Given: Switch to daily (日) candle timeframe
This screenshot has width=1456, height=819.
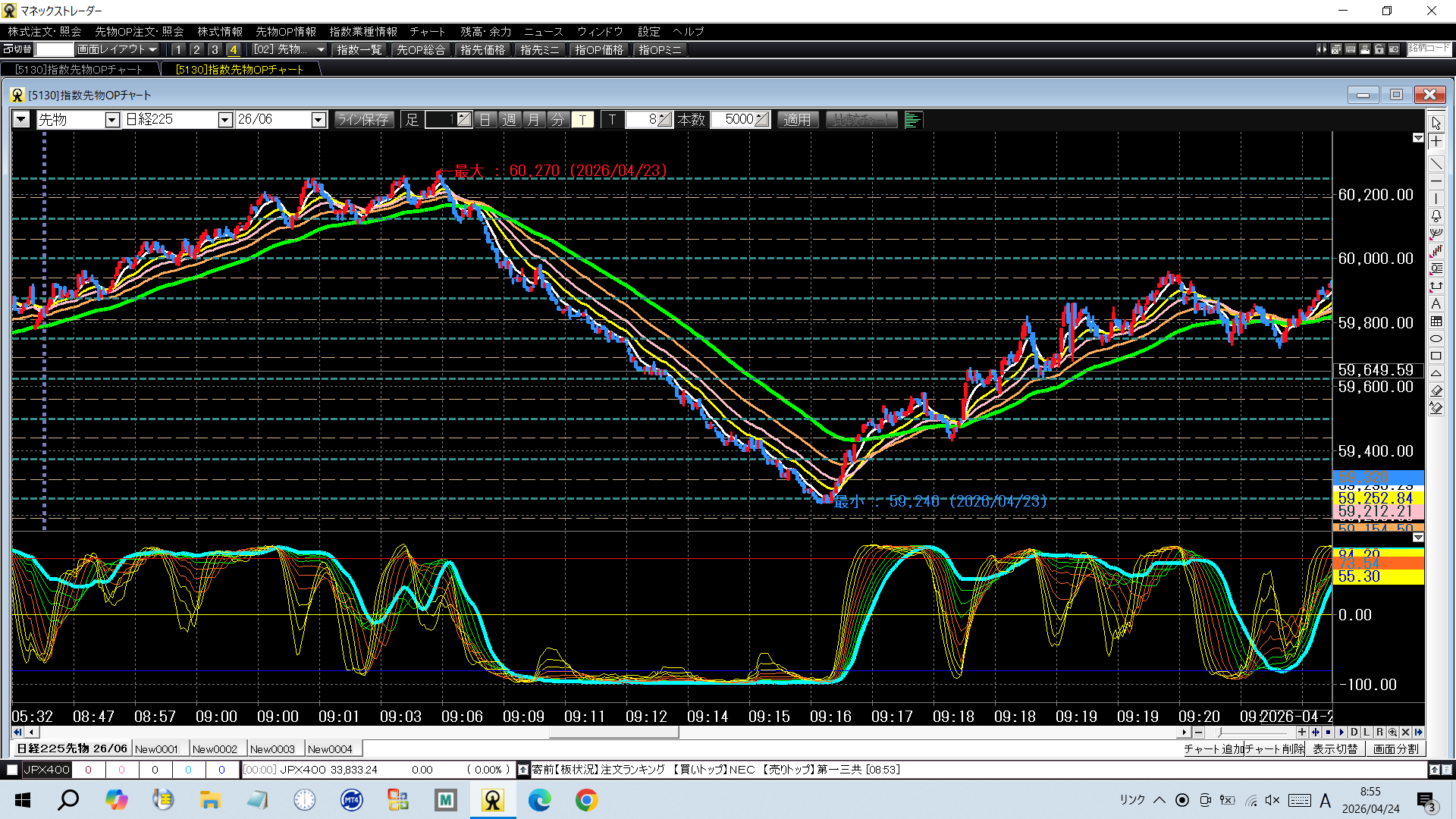Looking at the screenshot, I should [x=485, y=120].
